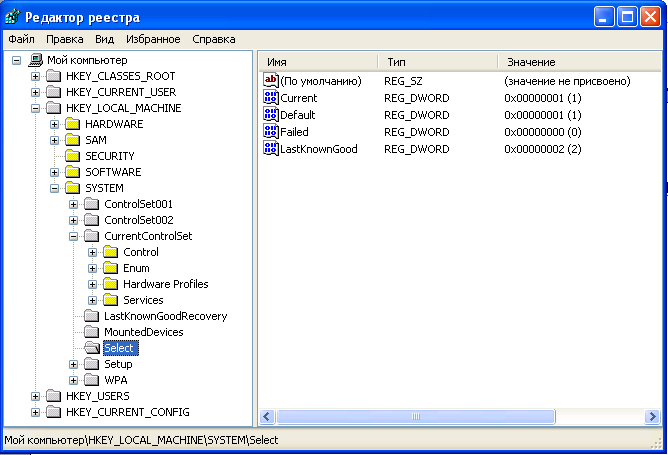Expand HKEY_CURRENT_CONFIG branch
This screenshot has height=455, width=668.
[x=35, y=412]
